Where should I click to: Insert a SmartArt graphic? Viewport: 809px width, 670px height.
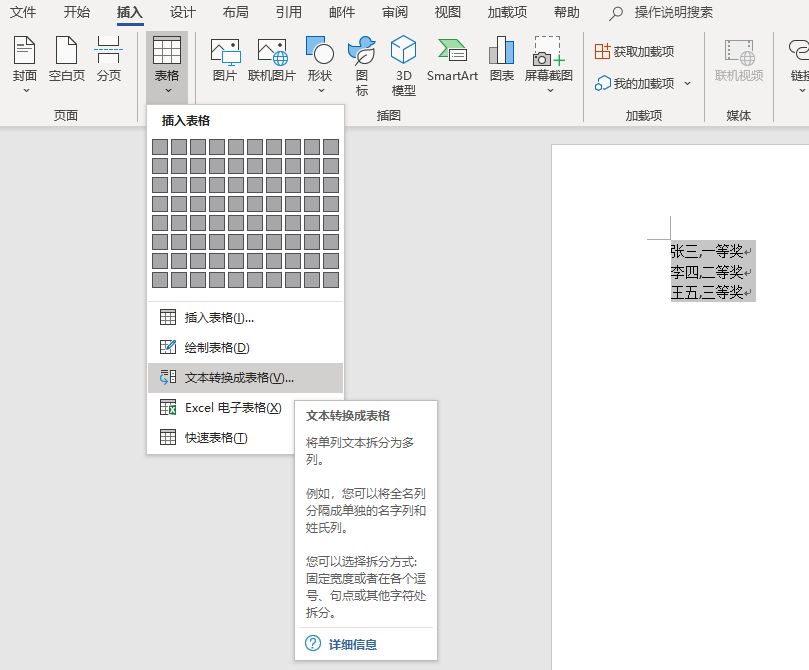click(451, 62)
